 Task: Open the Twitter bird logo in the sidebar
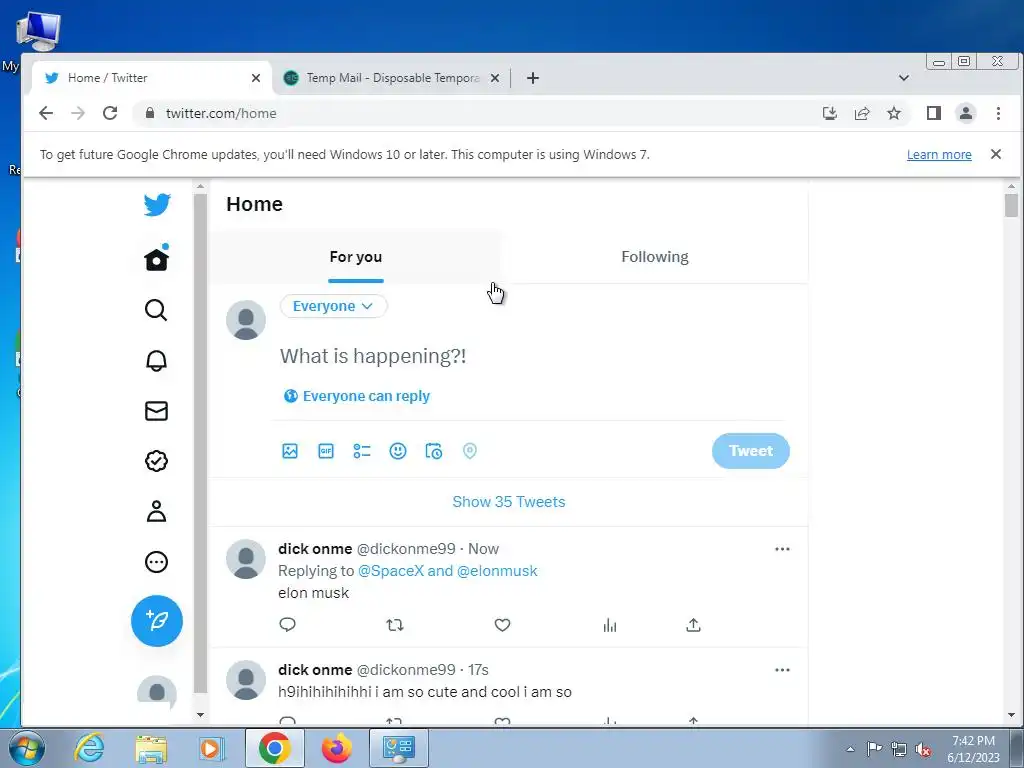[x=157, y=204]
